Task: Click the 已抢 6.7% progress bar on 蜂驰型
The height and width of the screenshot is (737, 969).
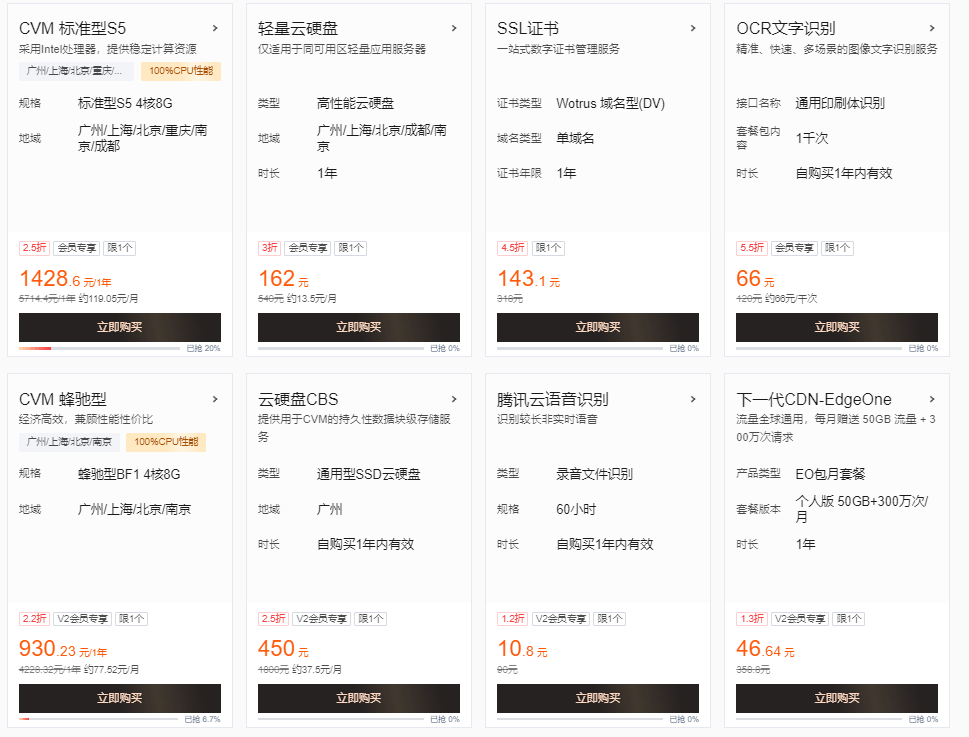Action: 98,719
